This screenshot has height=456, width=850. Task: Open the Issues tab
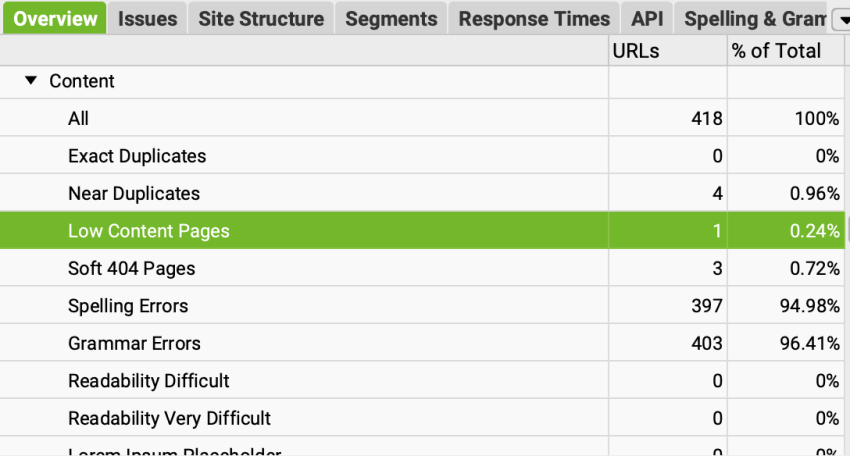(x=147, y=19)
